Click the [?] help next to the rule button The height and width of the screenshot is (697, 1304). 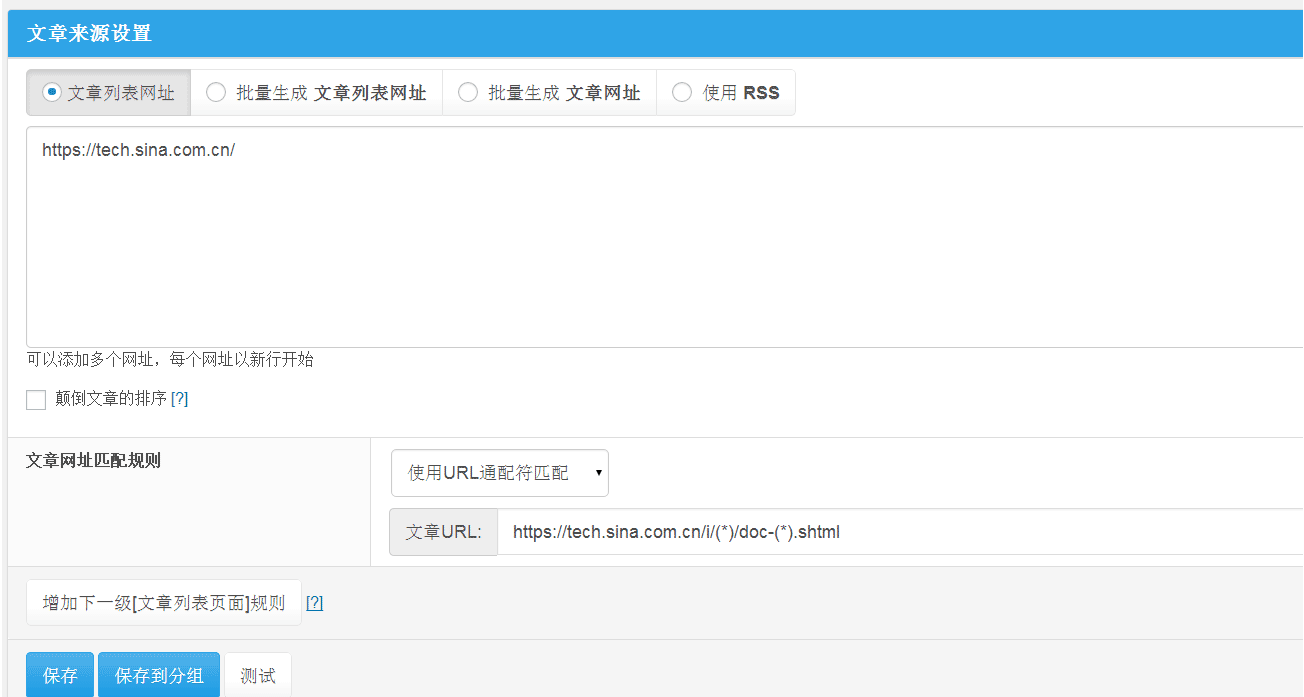314,602
